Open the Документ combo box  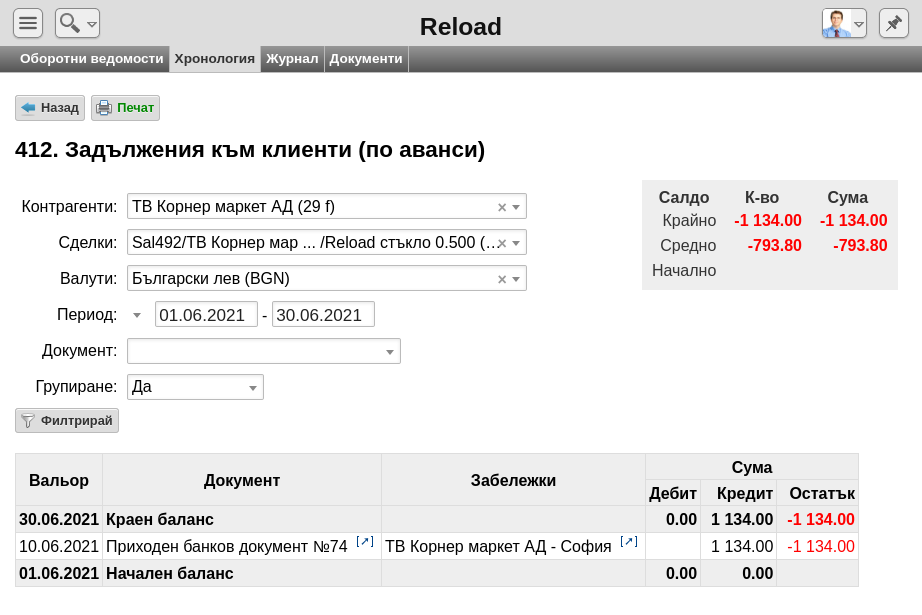[x=264, y=351]
